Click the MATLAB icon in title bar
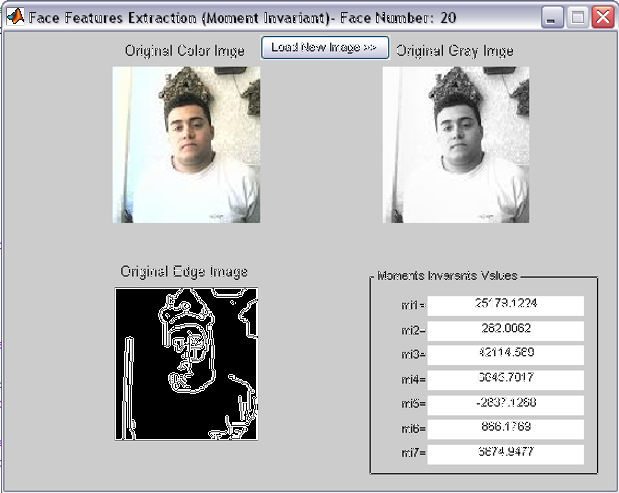Viewport: 619px width, 493px height. coord(15,17)
